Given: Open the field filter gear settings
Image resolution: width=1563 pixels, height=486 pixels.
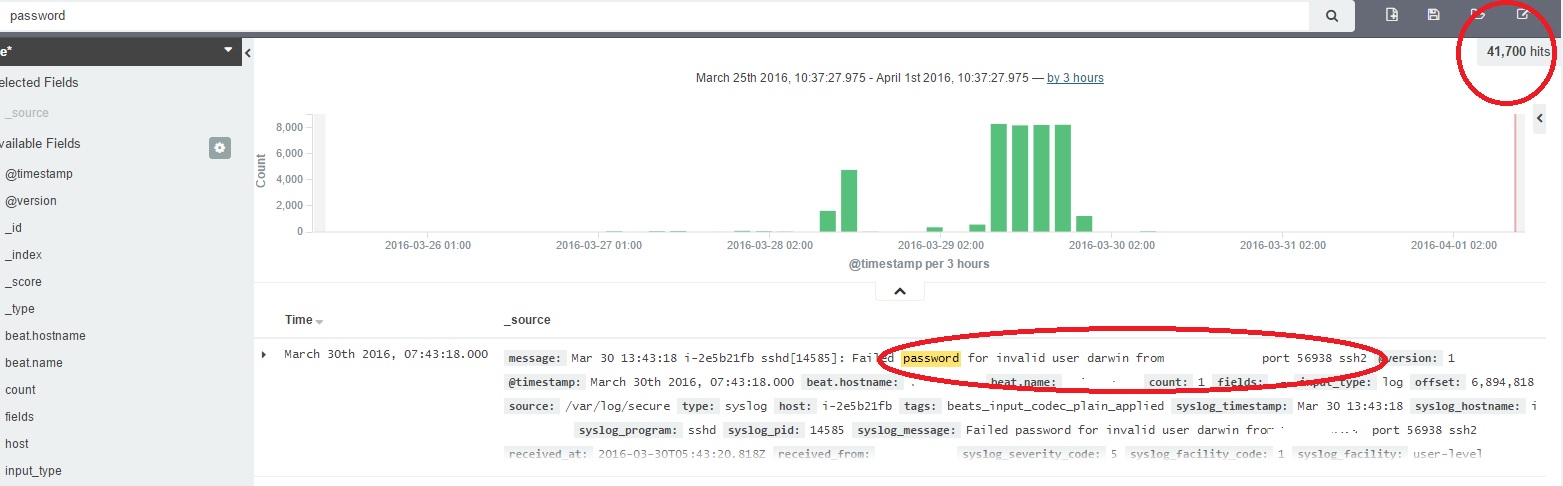Looking at the screenshot, I should click(220, 148).
